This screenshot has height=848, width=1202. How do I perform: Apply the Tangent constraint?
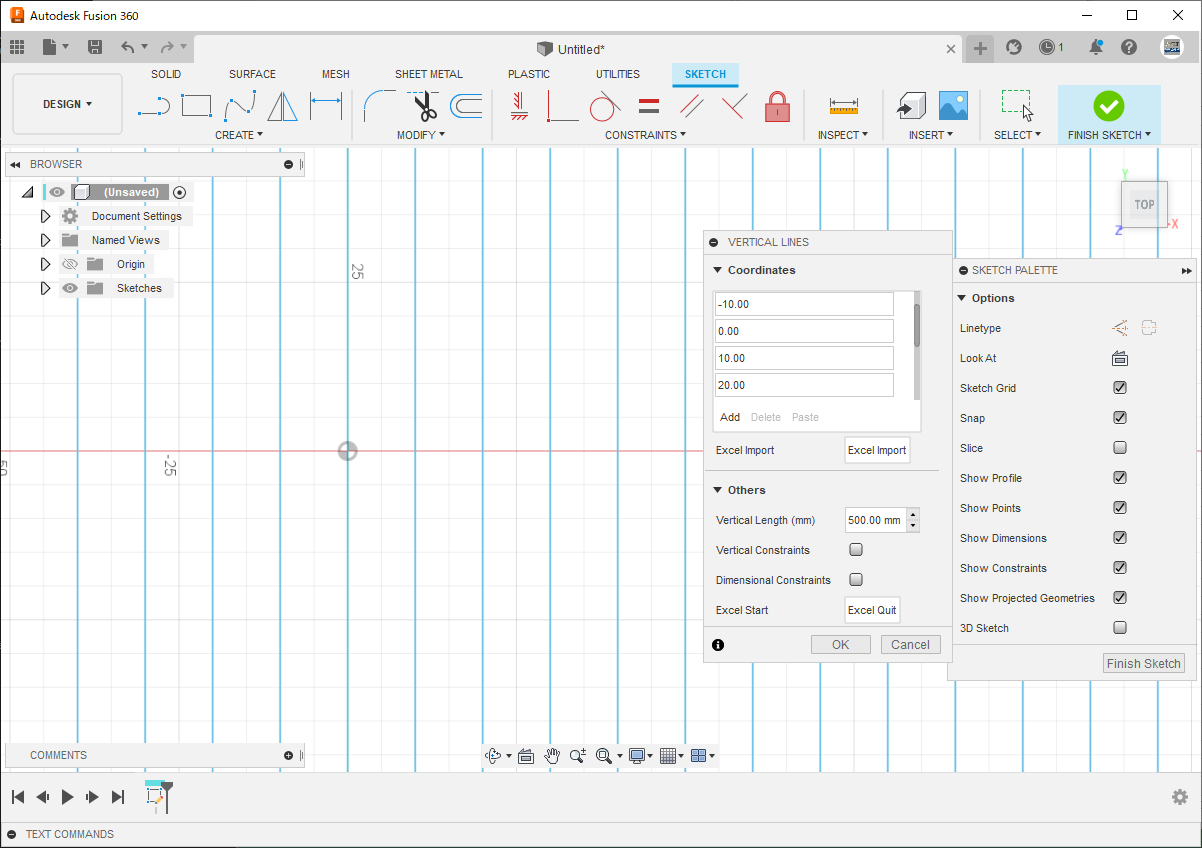604,105
